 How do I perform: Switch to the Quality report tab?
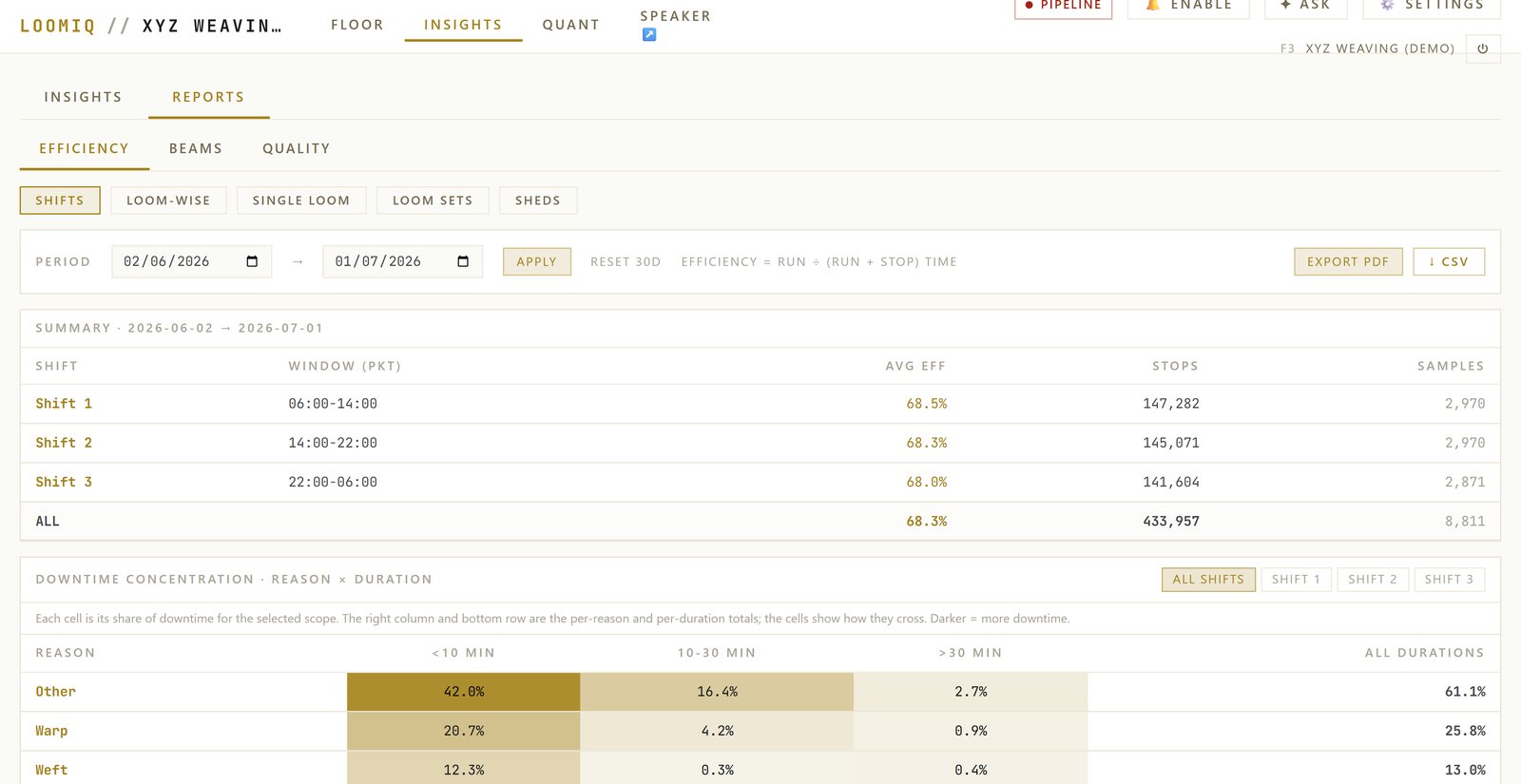[x=297, y=148]
